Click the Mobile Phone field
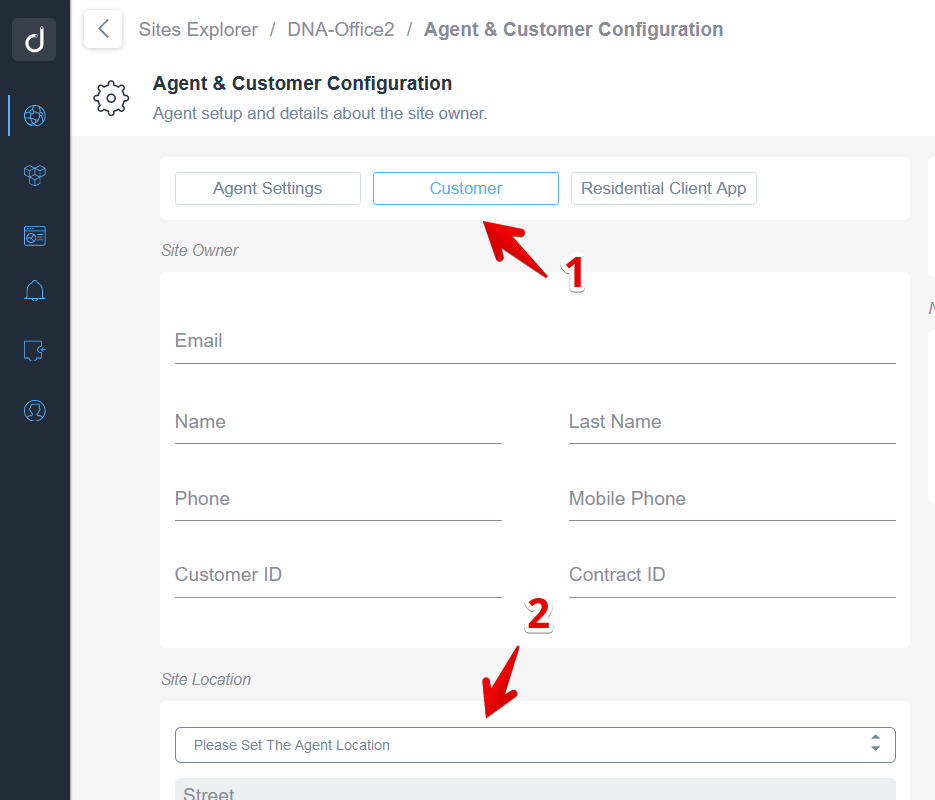Viewport: 935px width, 800px height. coord(732,500)
